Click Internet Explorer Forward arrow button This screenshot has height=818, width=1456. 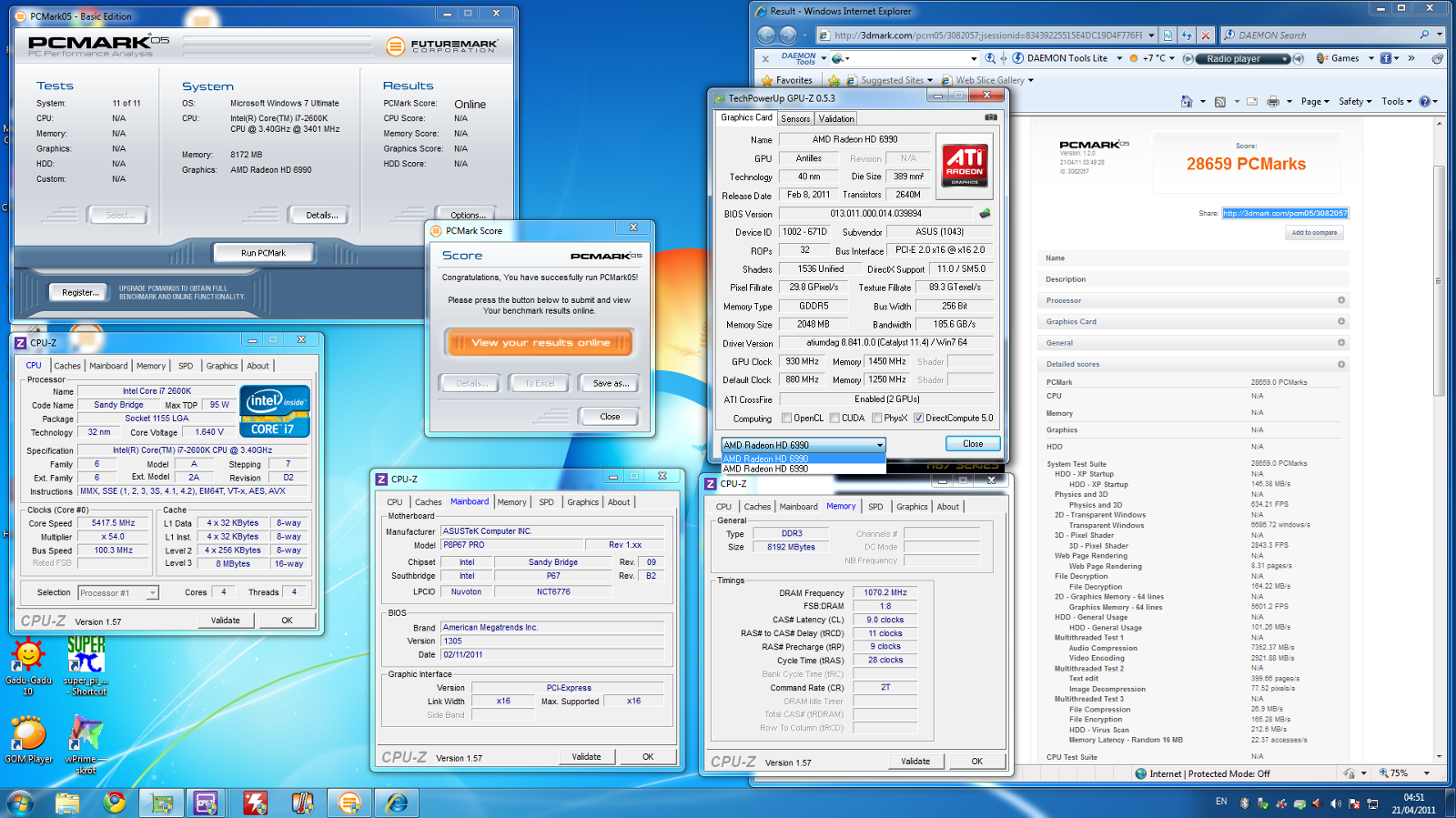pyautogui.click(x=788, y=35)
